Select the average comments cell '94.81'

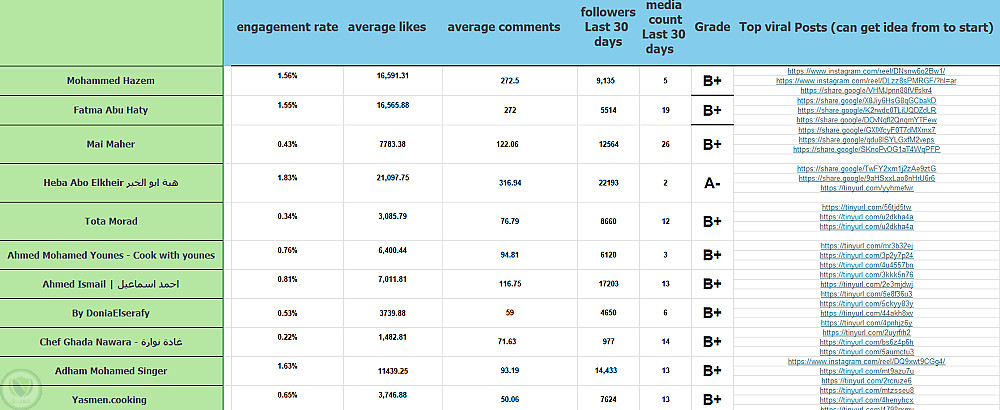509,255
